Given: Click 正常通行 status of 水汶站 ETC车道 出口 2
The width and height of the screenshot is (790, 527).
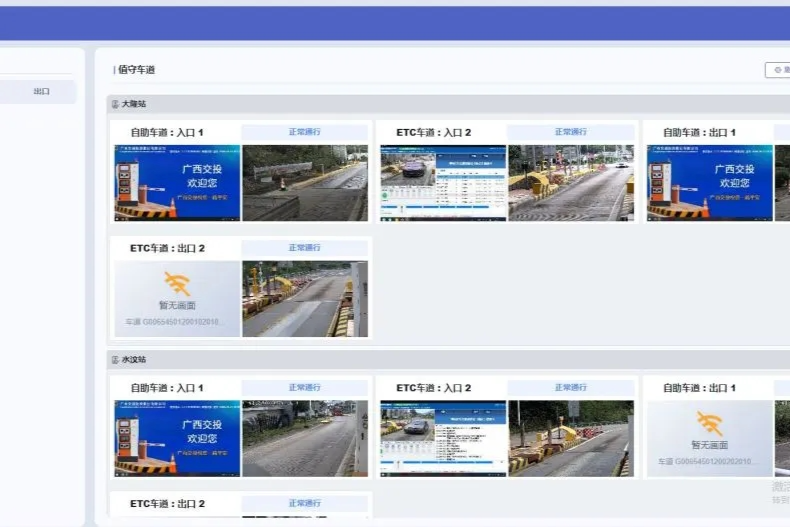Looking at the screenshot, I should [x=305, y=503].
